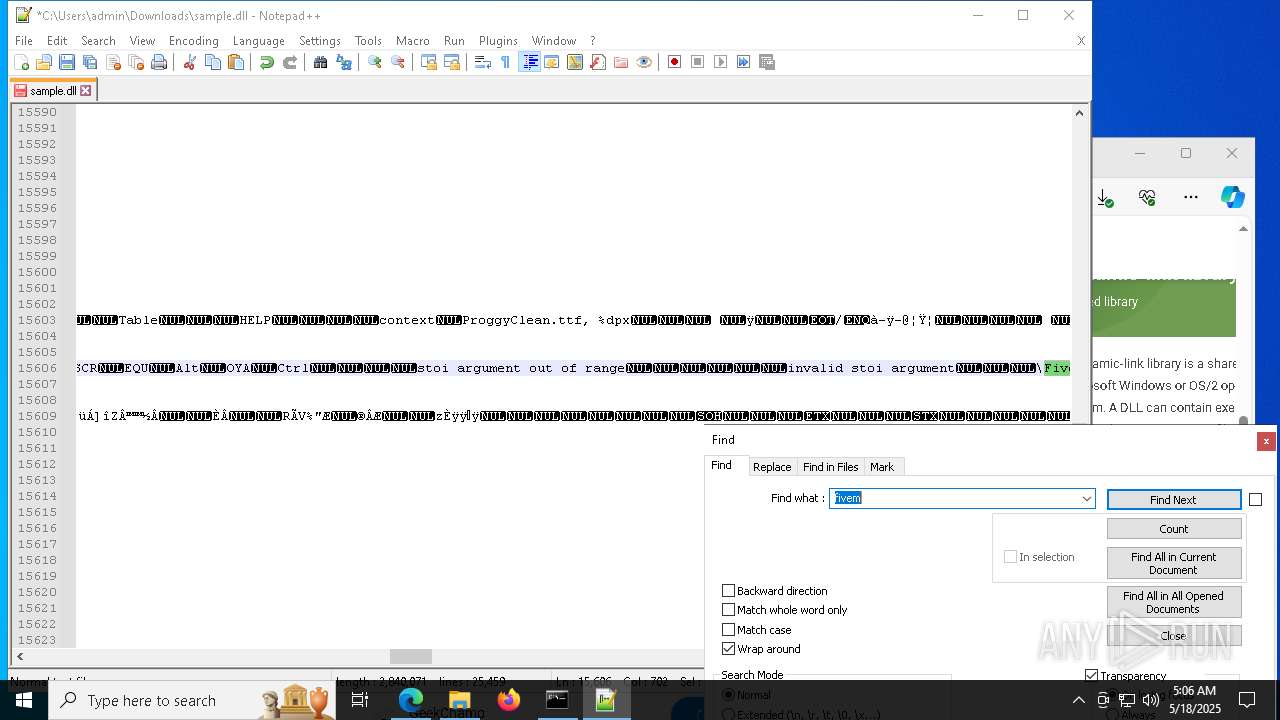Expand the Find what history dropdown
The image size is (1280, 720).
(x=1086, y=499)
